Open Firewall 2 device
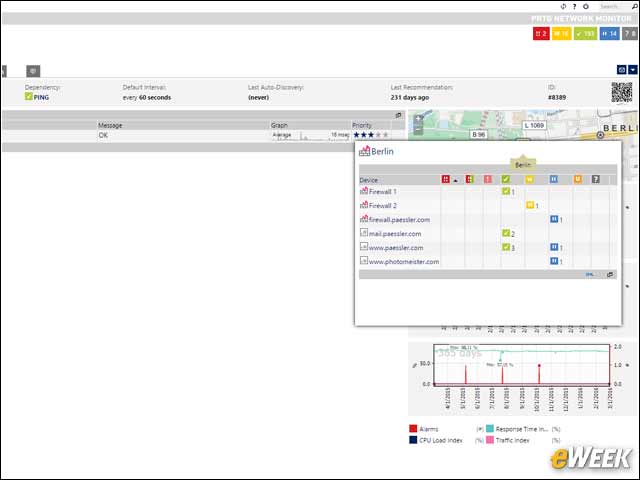The height and width of the screenshot is (480, 640). click(x=382, y=206)
